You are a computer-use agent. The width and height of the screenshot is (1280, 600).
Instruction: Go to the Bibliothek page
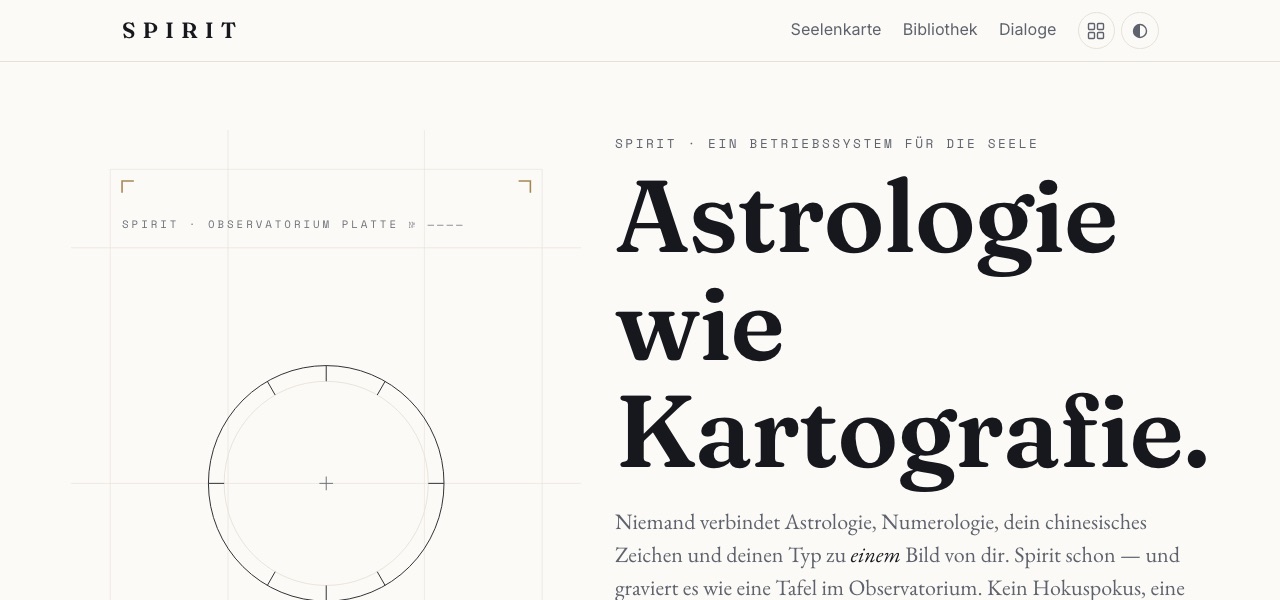[940, 30]
